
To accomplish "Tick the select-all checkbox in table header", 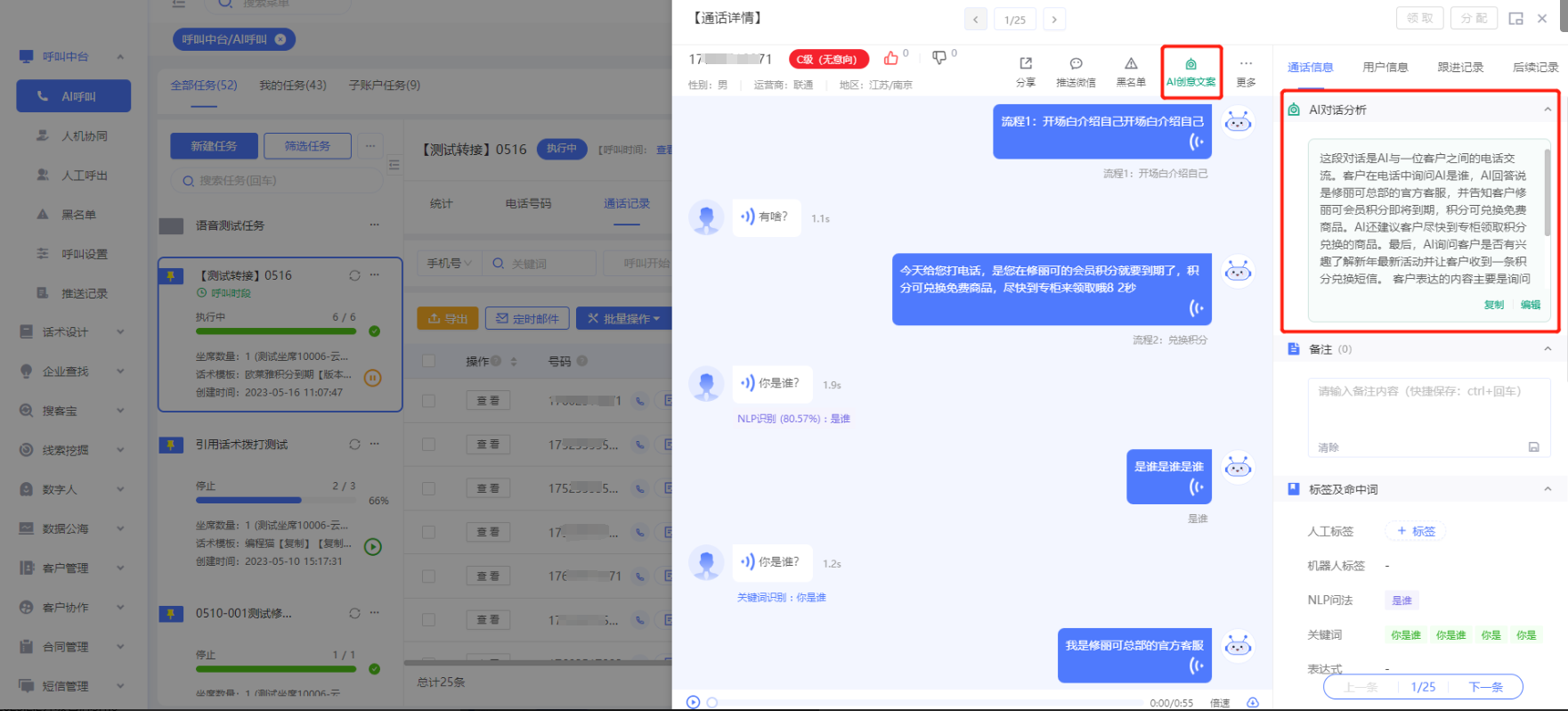I will (x=429, y=361).
